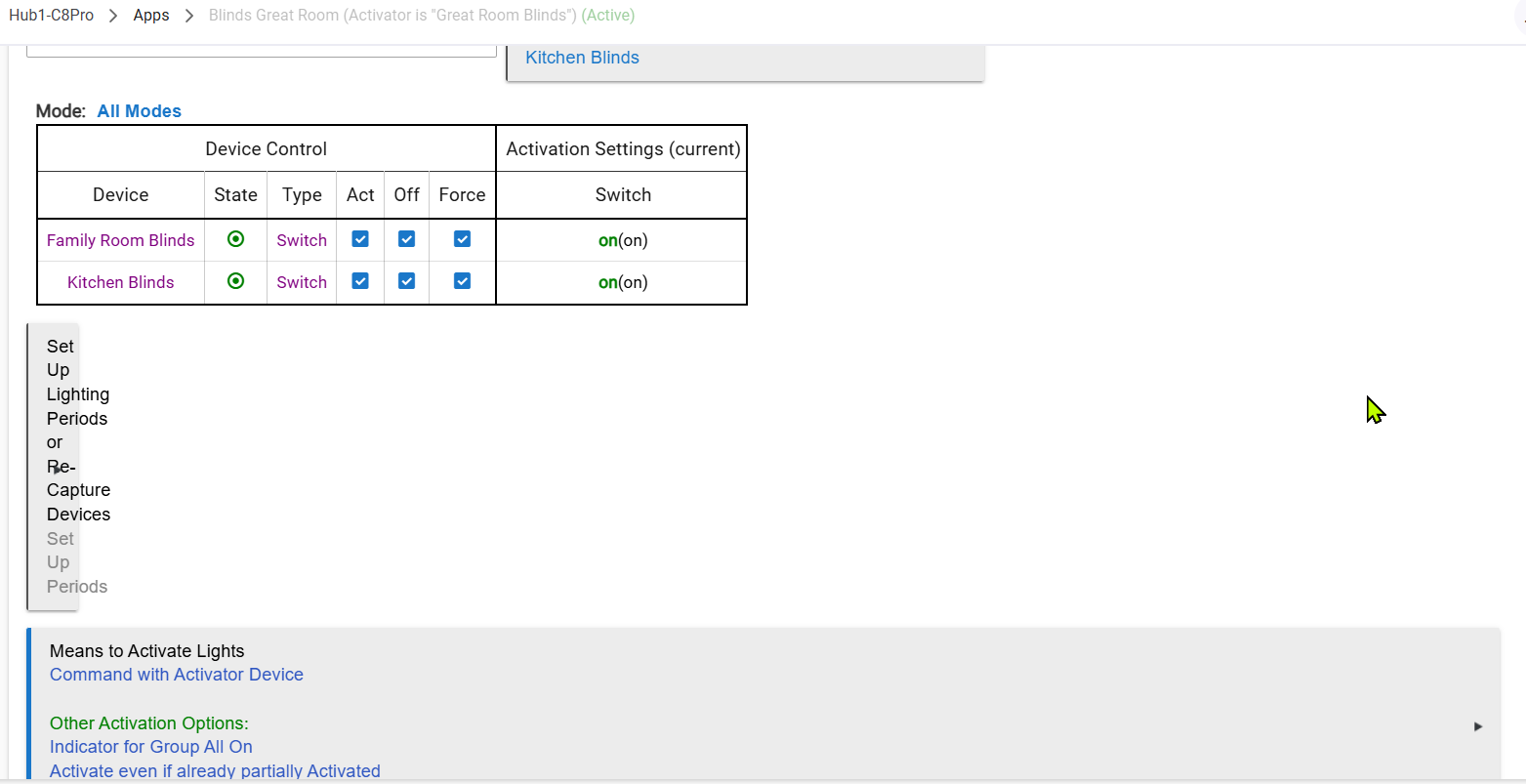1526x784 pixels.
Task: Expand the Means to Activate Lights section arrow
Action: (x=1478, y=726)
